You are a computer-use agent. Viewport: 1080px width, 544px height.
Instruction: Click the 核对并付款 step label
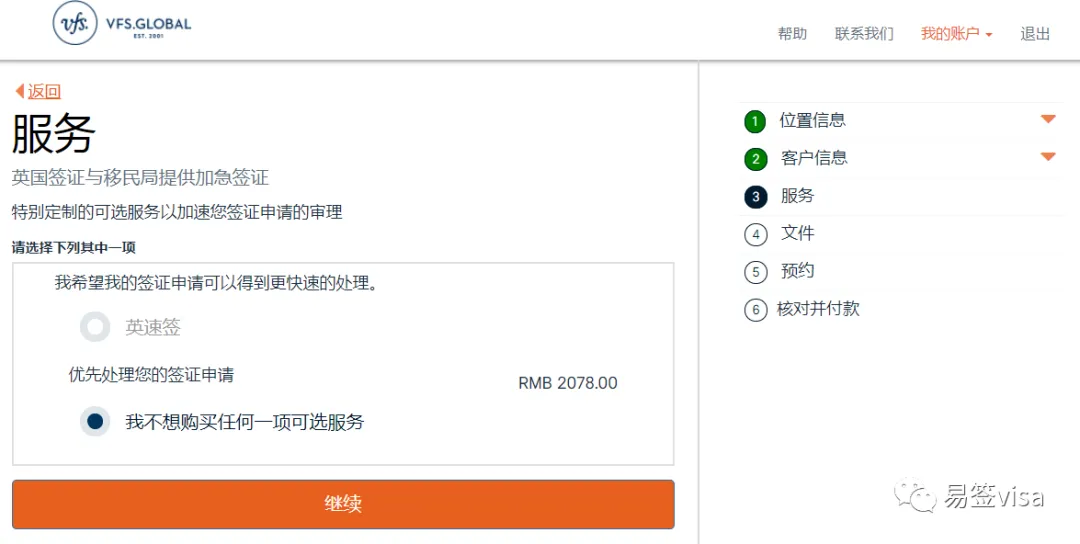click(x=818, y=309)
